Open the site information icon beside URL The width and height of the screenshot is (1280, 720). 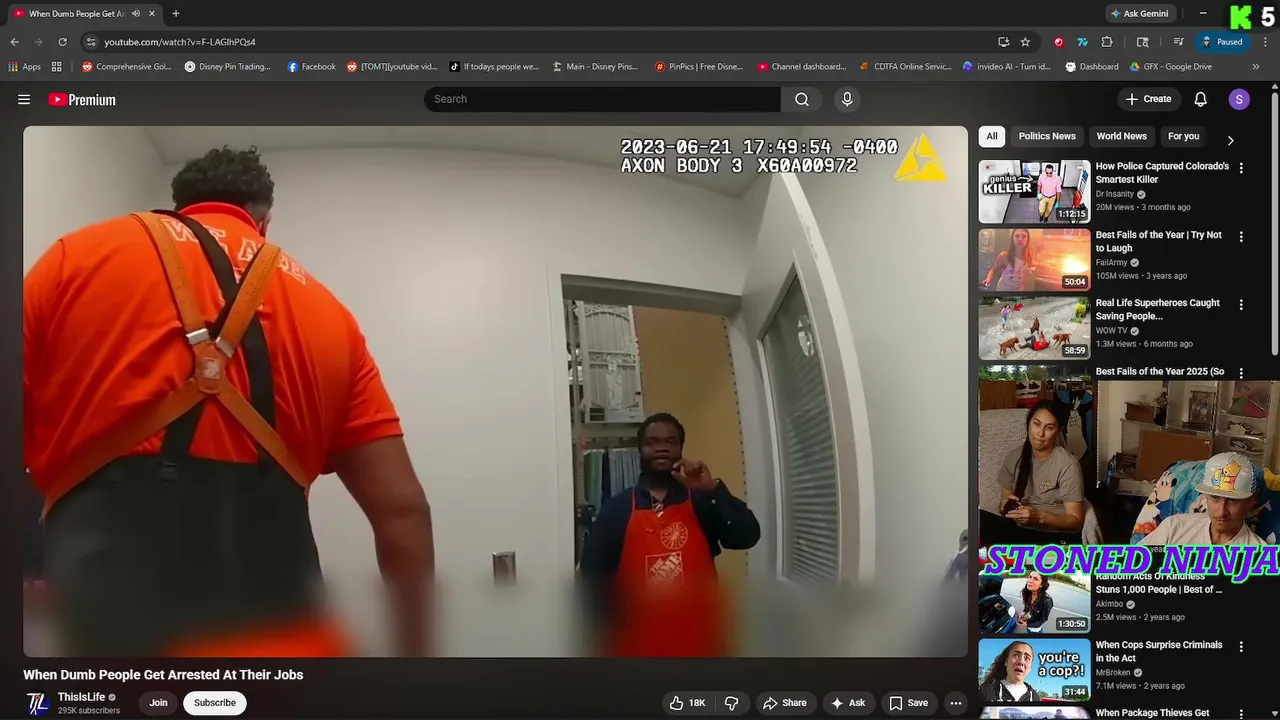91,42
